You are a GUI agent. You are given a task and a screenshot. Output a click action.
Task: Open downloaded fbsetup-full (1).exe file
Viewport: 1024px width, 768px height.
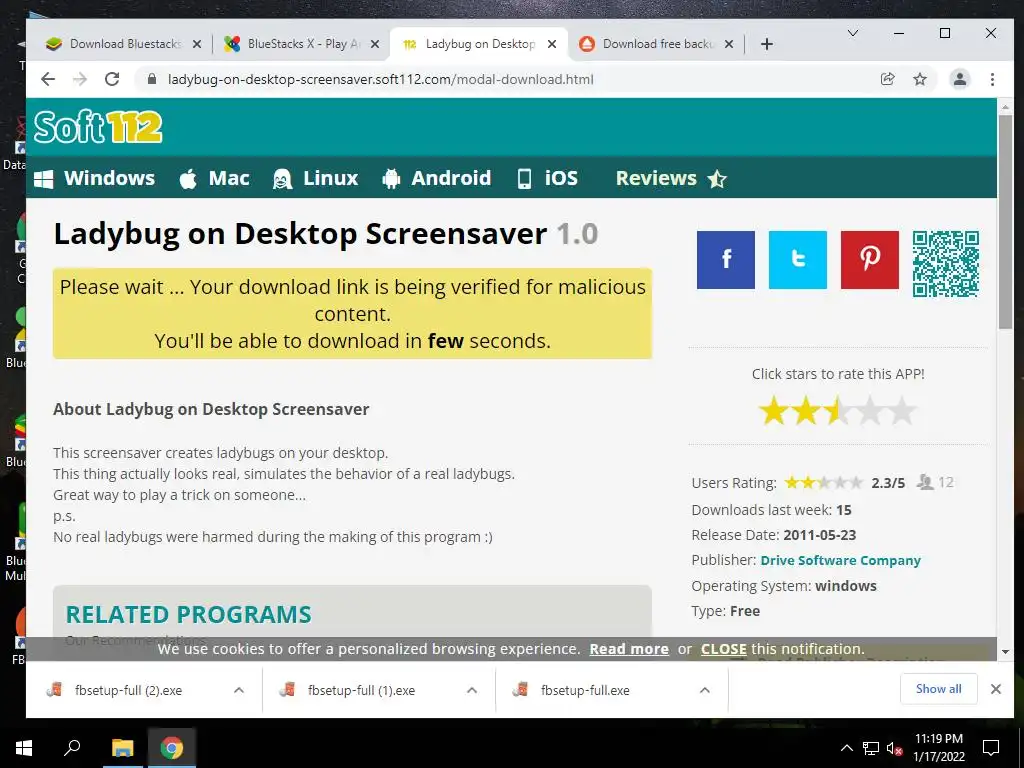point(361,690)
